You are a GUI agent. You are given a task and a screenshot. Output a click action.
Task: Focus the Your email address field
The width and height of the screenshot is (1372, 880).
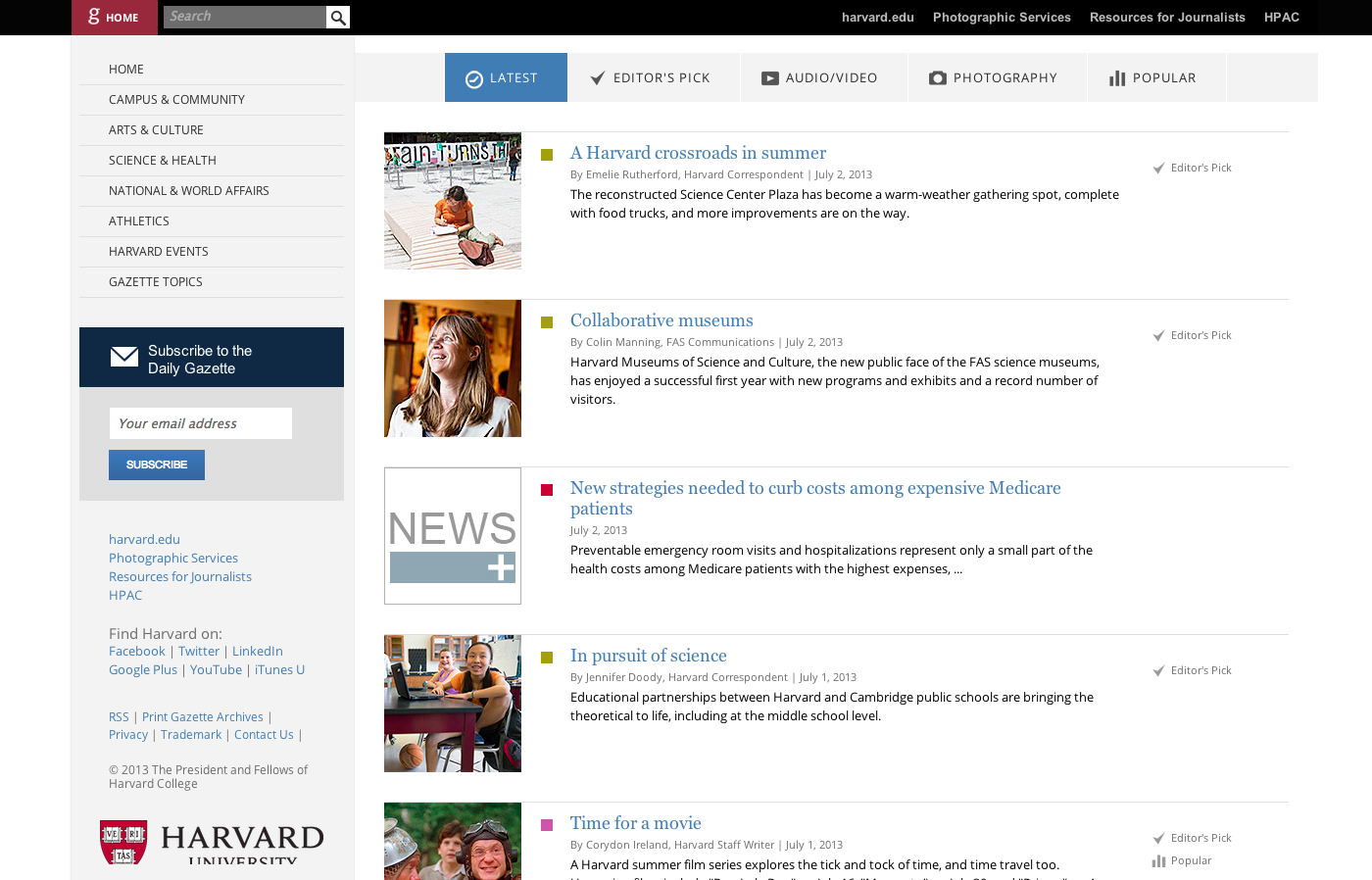coord(201,423)
